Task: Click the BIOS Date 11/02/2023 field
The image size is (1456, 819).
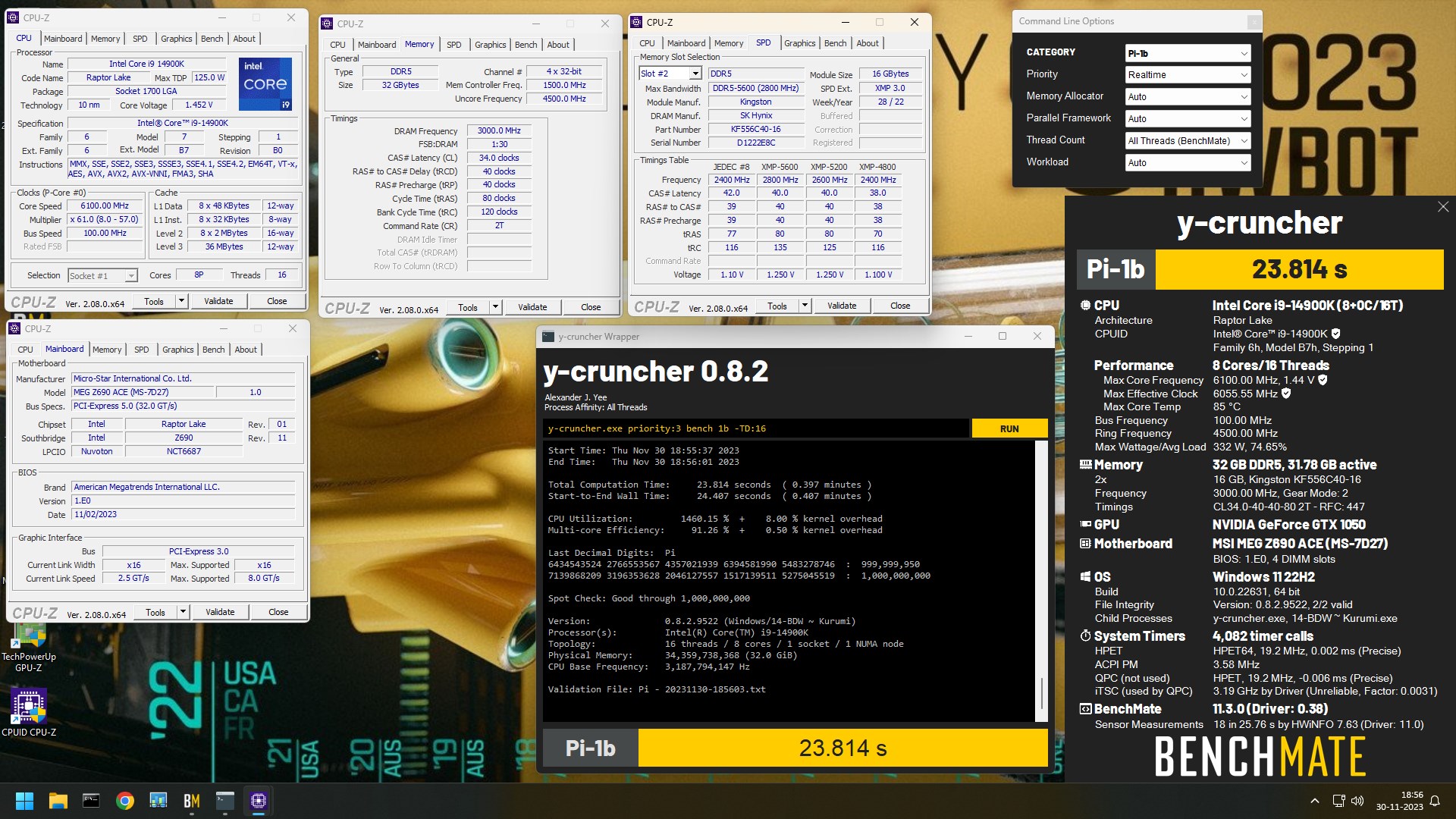Action: (x=183, y=514)
